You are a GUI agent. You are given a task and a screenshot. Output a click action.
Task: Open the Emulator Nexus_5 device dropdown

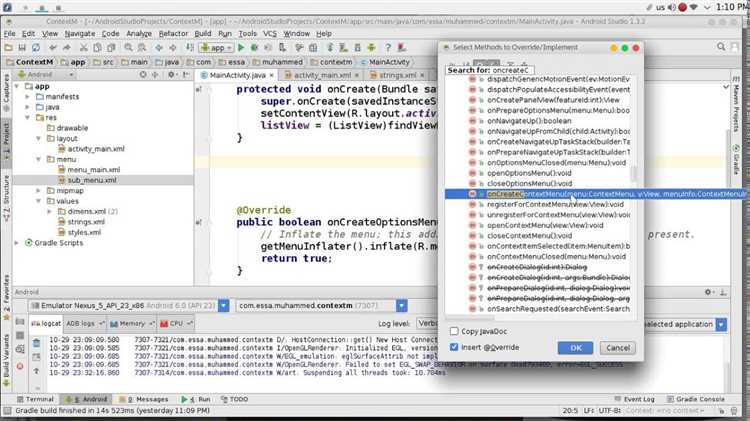point(223,305)
